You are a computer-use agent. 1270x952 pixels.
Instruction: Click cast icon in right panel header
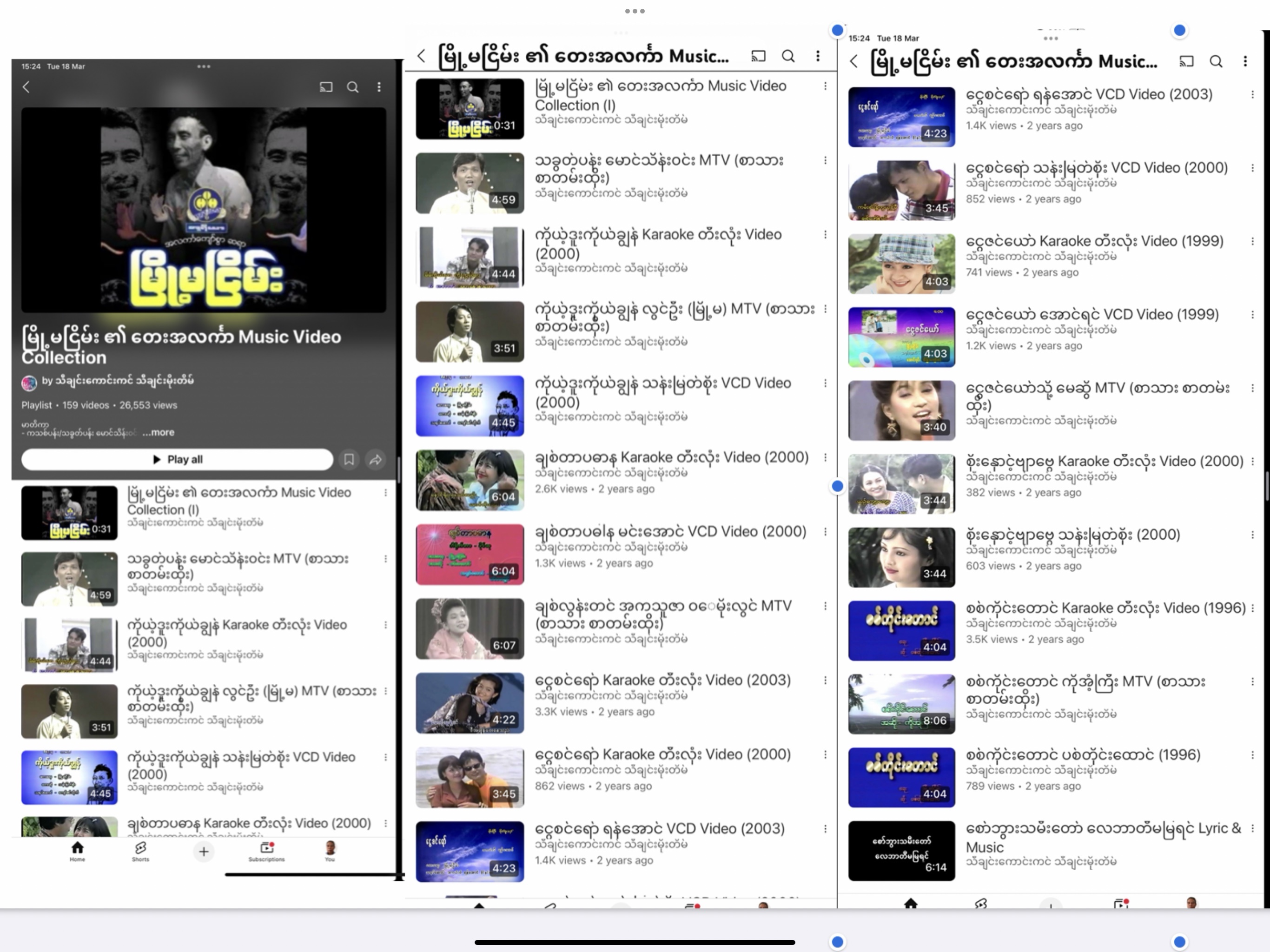(1186, 61)
